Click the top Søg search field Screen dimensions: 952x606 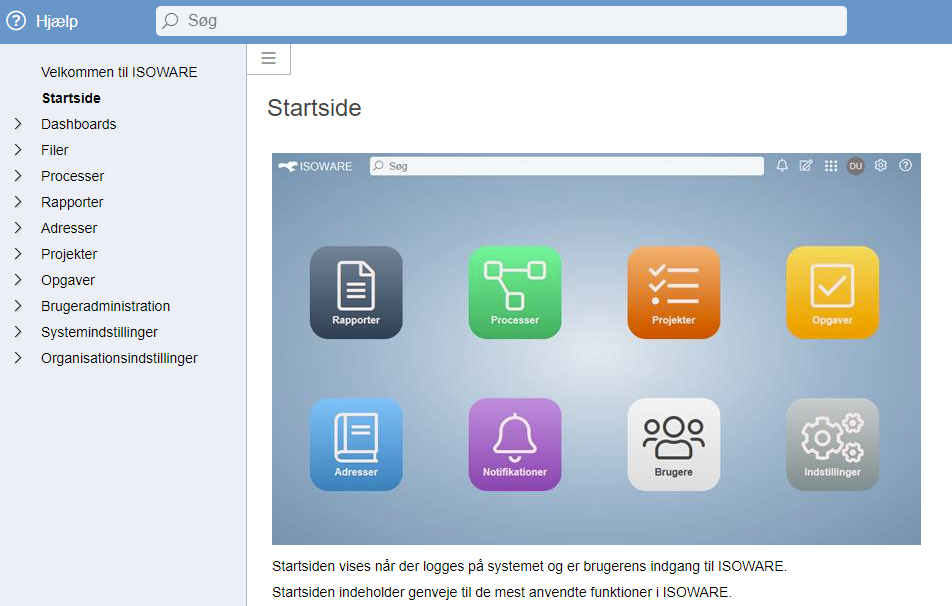[501, 21]
